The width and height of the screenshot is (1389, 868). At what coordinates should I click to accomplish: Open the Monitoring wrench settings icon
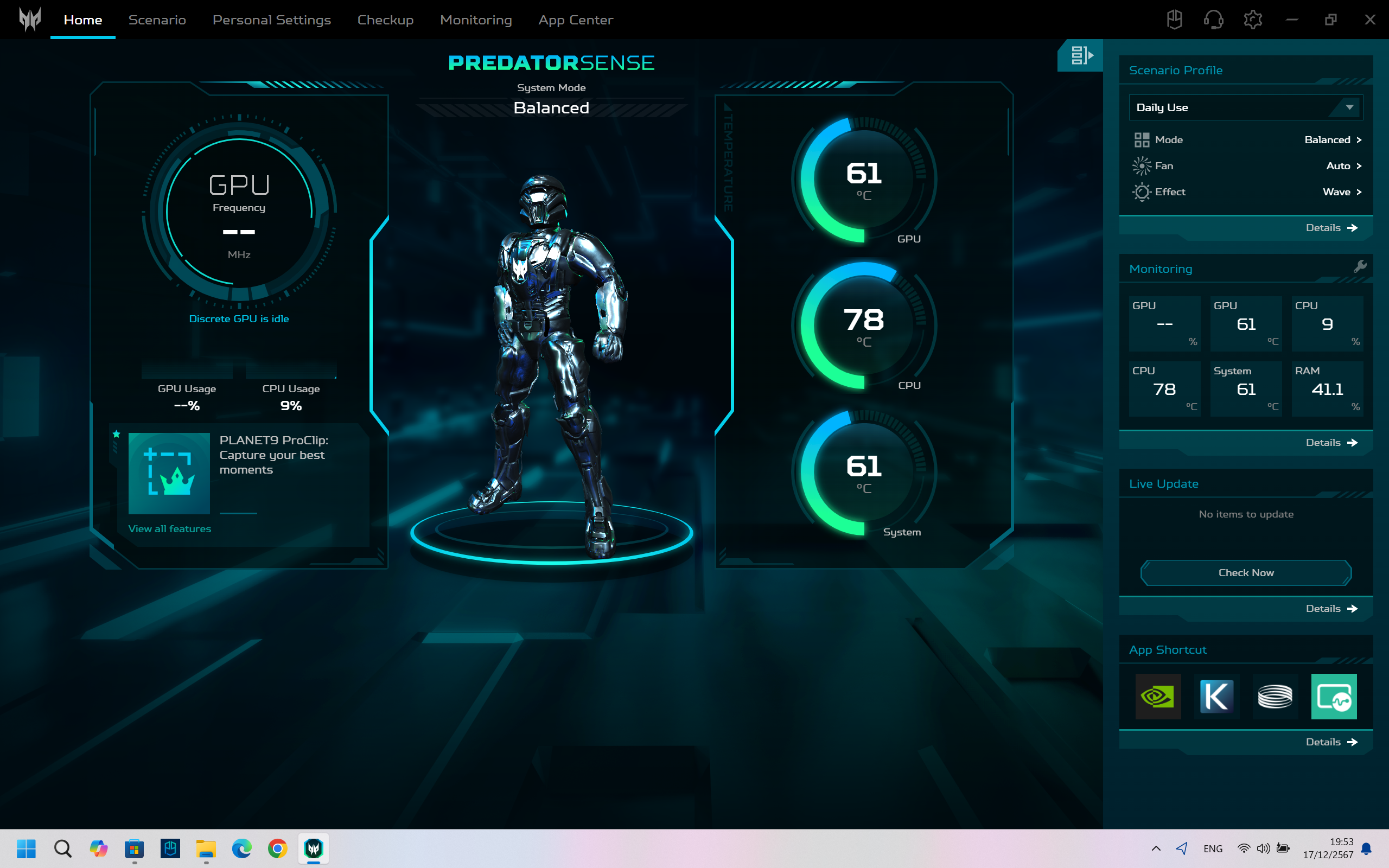(1360, 266)
